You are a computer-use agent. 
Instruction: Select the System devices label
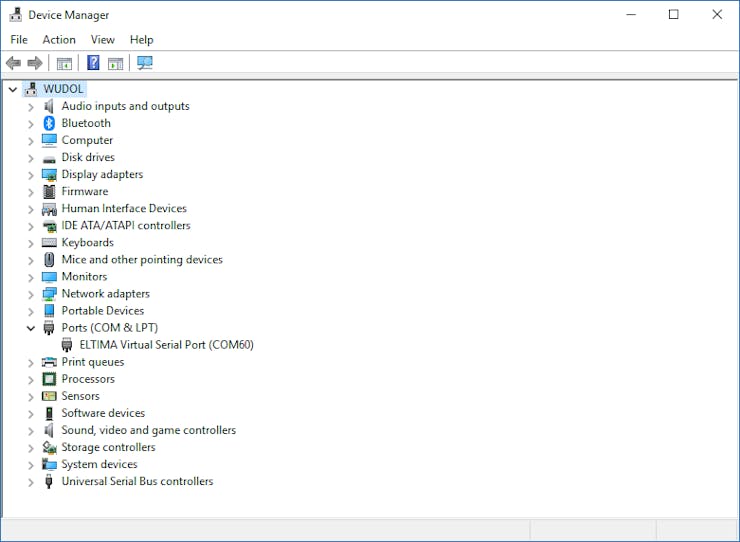pos(99,464)
